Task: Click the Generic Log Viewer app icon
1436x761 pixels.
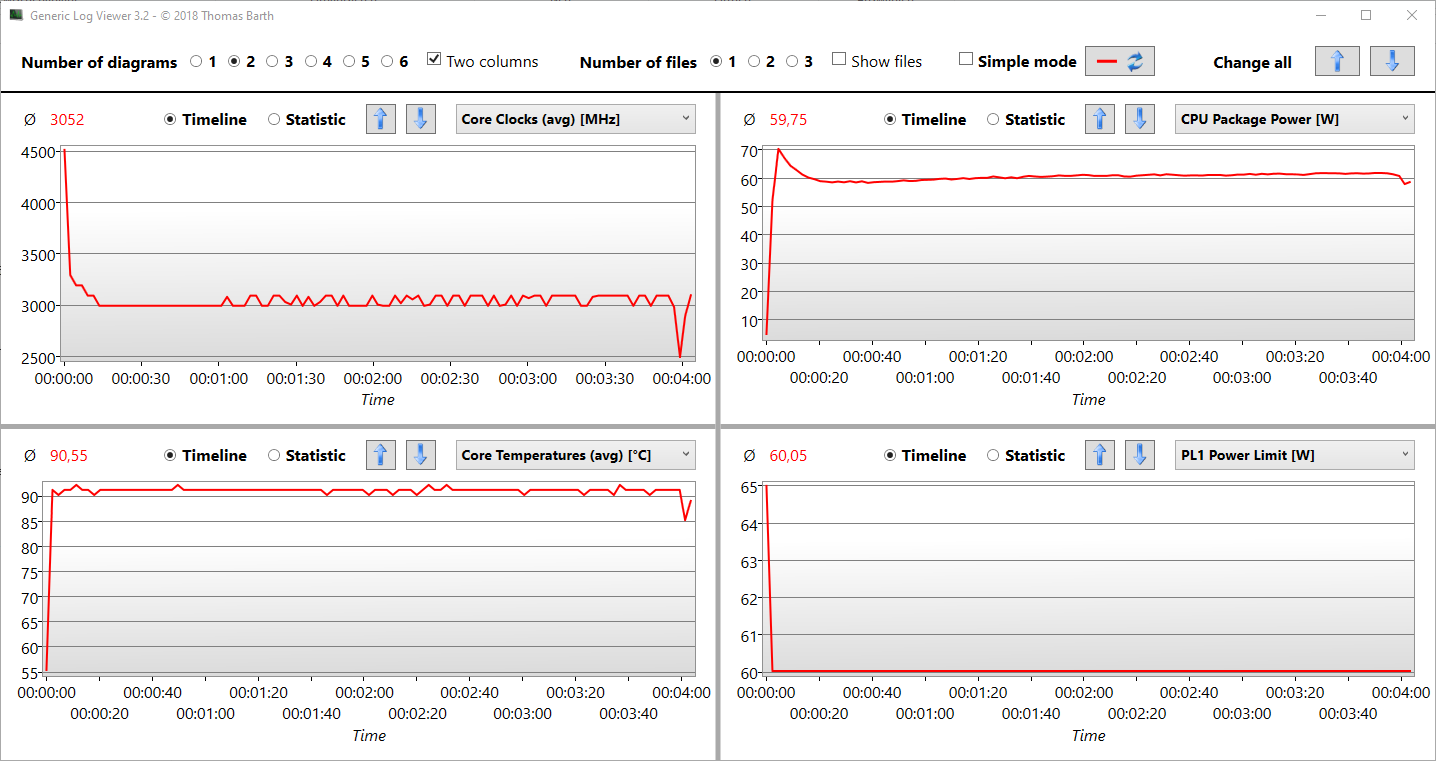Action: [15, 15]
